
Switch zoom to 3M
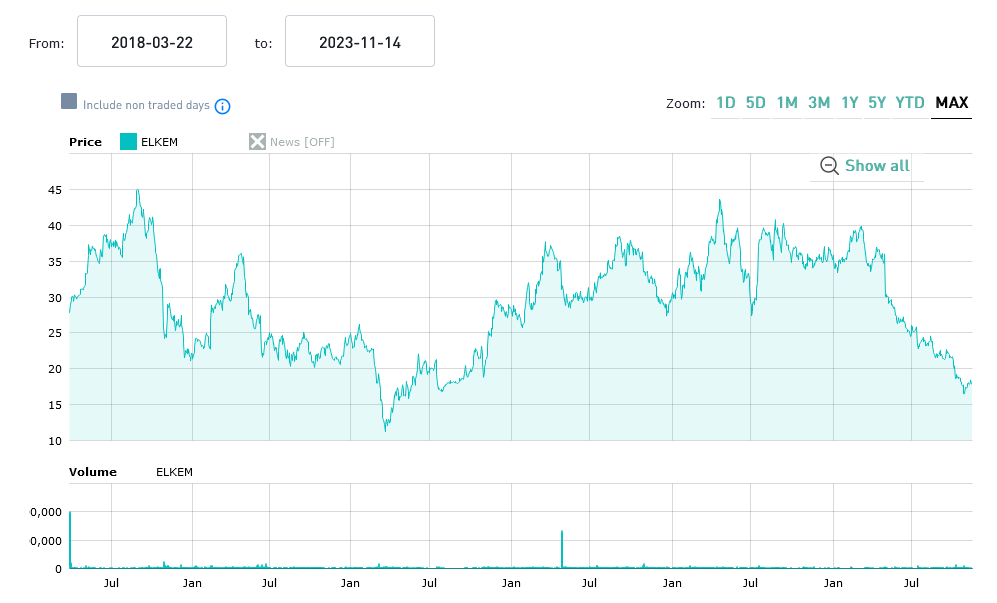pyautogui.click(x=818, y=103)
